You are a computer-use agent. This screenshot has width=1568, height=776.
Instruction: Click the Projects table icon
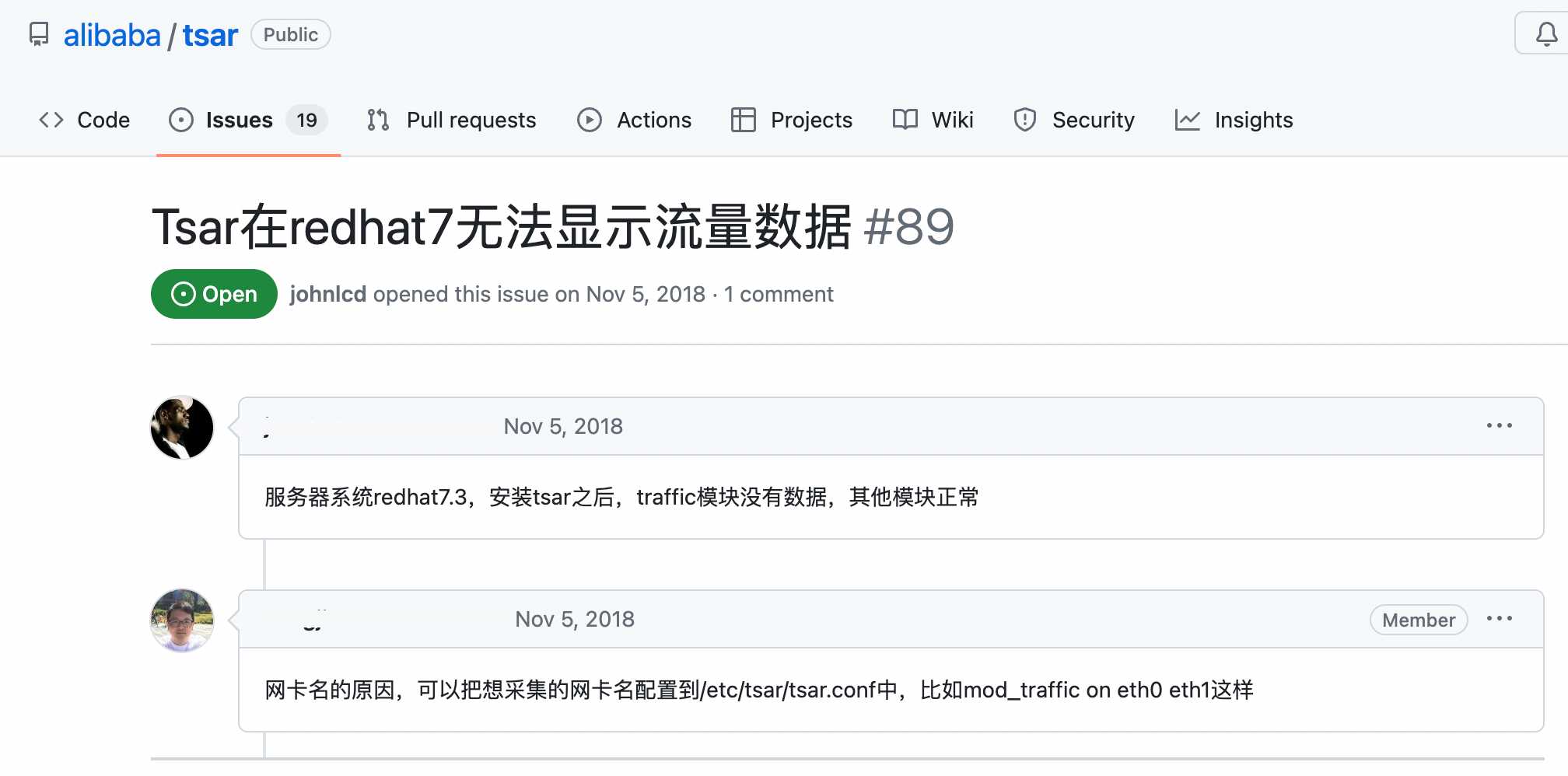744,120
